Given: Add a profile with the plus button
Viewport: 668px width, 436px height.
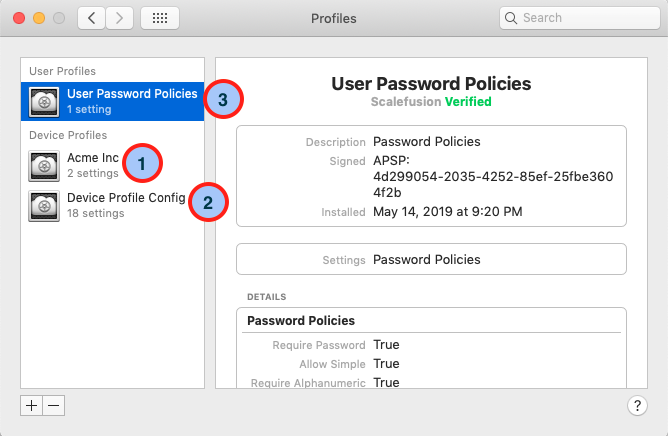Looking at the screenshot, I should tap(32, 405).
